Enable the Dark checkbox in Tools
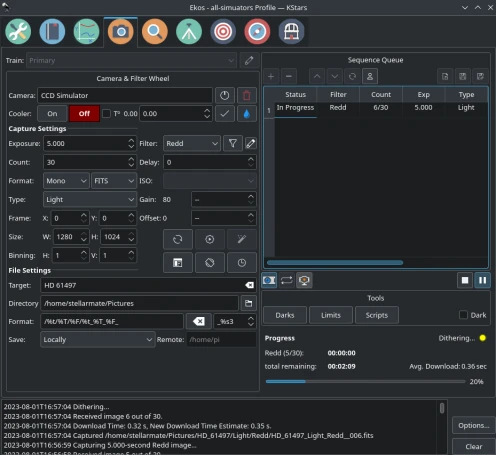 pos(463,315)
